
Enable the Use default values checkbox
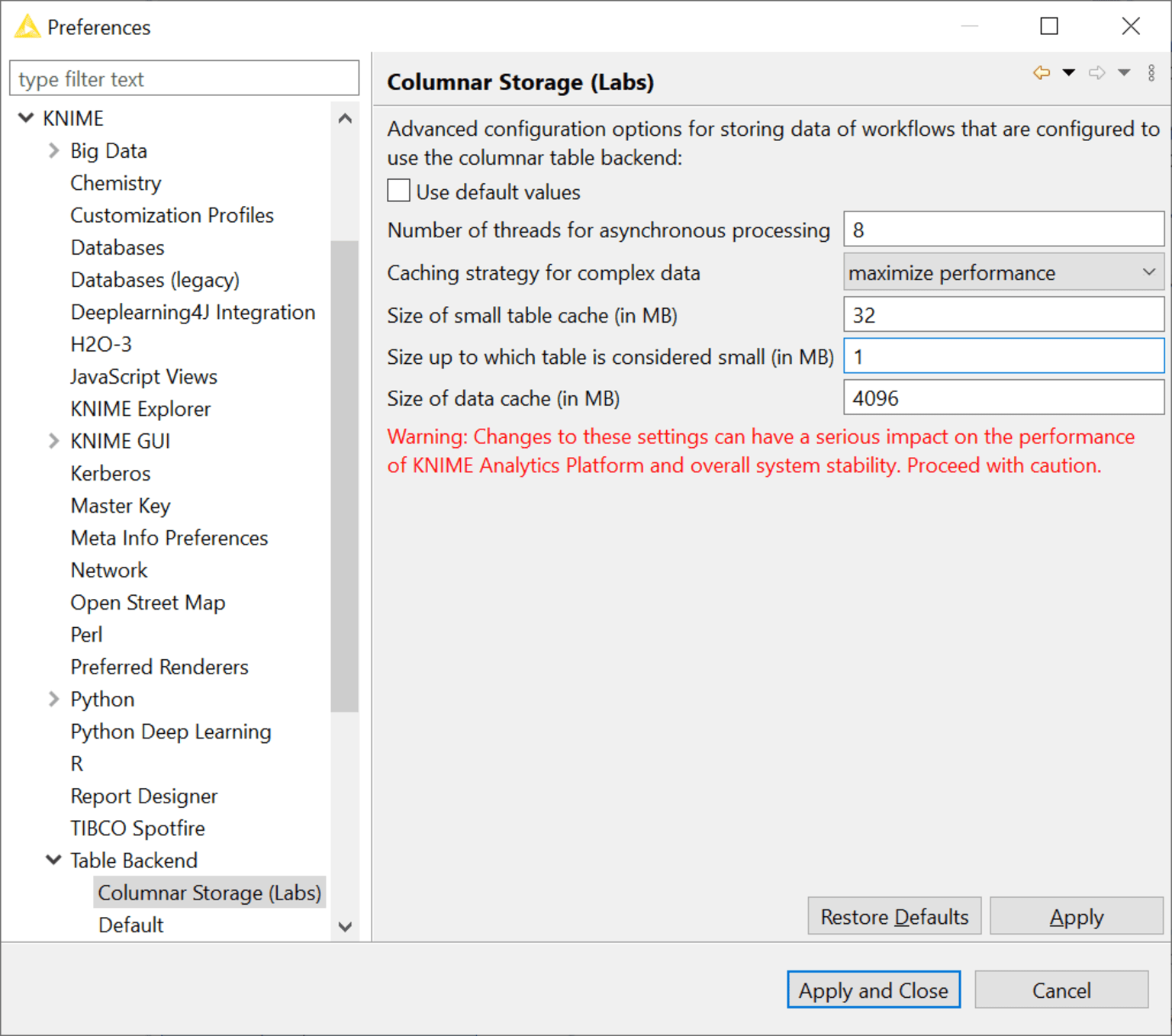pyautogui.click(x=398, y=190)
